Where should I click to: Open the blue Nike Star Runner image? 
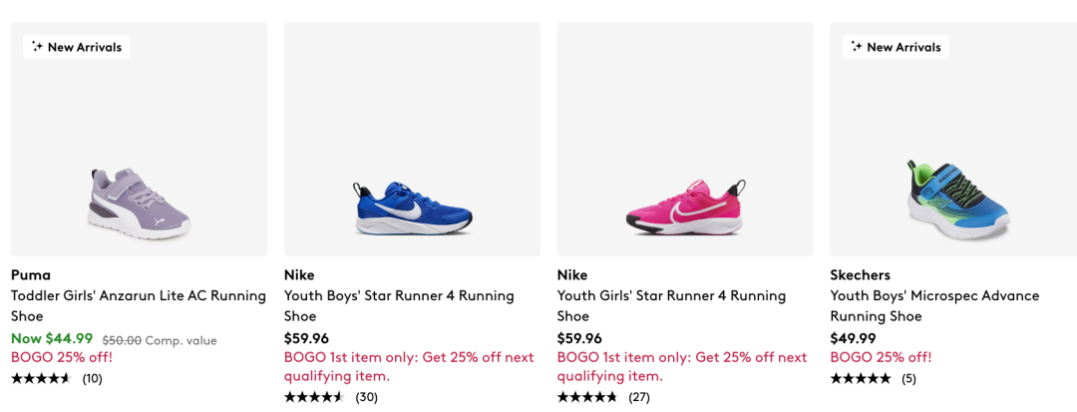(412, 206)
